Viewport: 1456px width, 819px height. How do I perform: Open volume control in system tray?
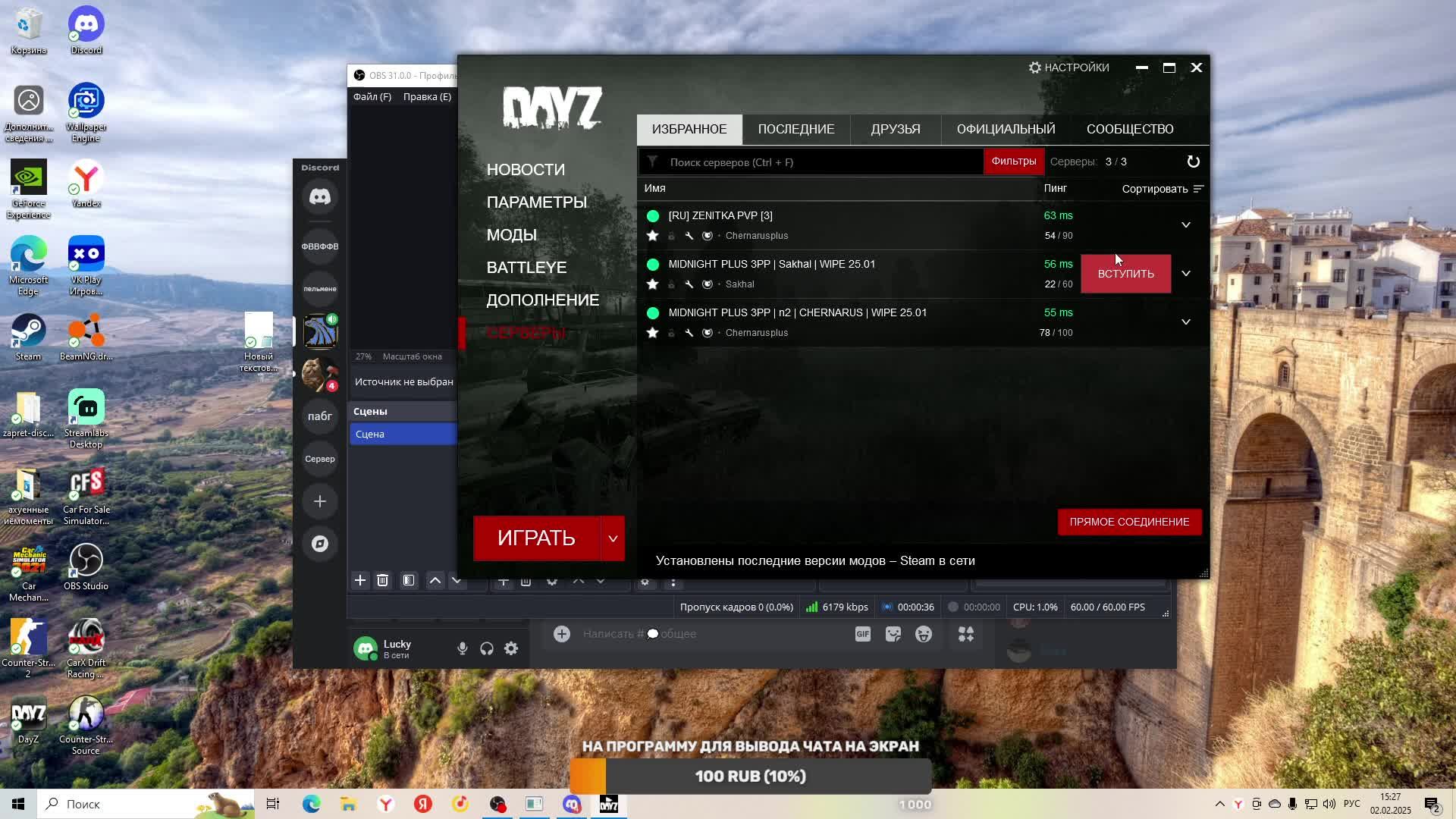tap(1329, 804)
